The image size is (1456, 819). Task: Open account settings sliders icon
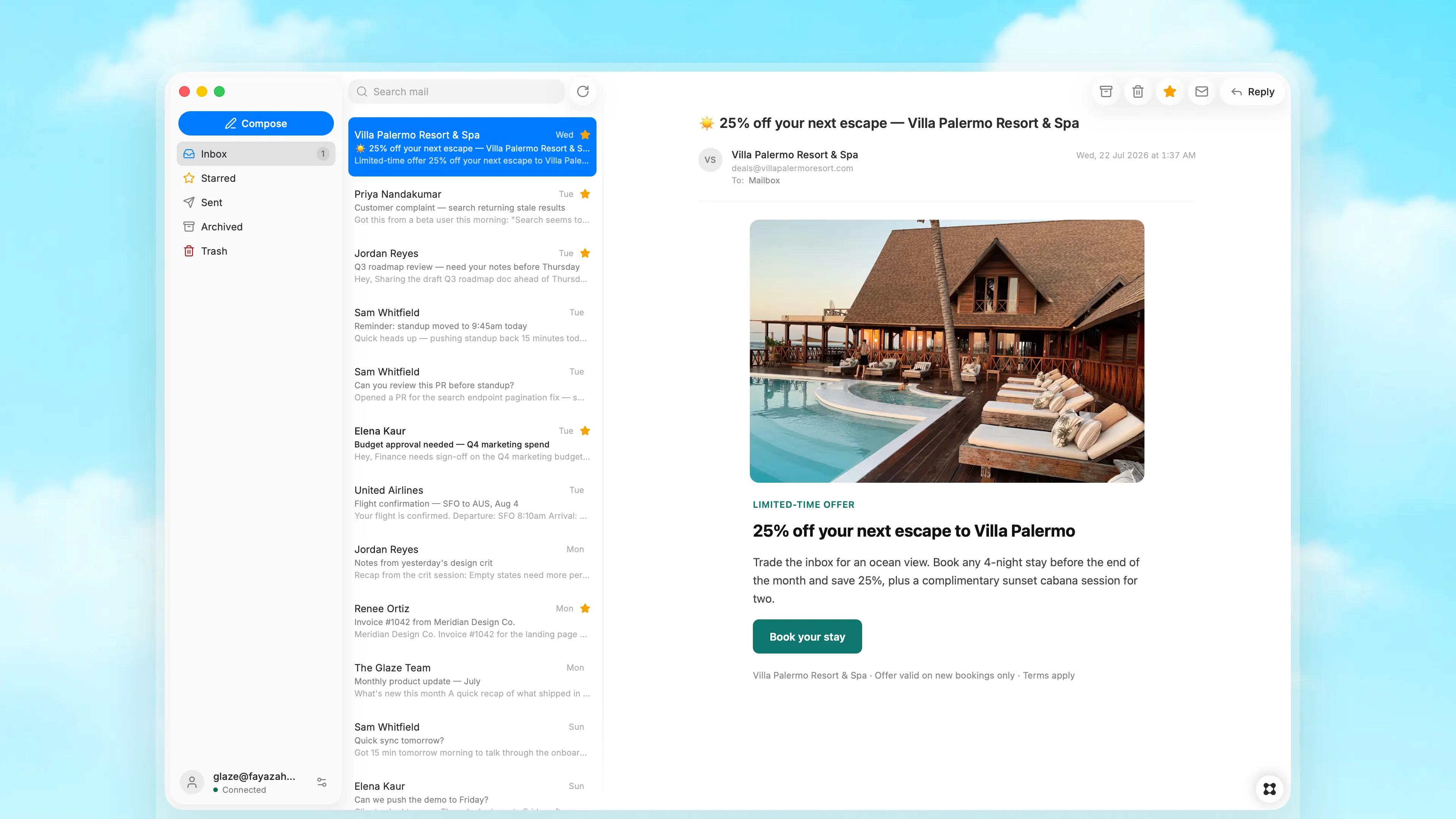(x=322, y=782)
